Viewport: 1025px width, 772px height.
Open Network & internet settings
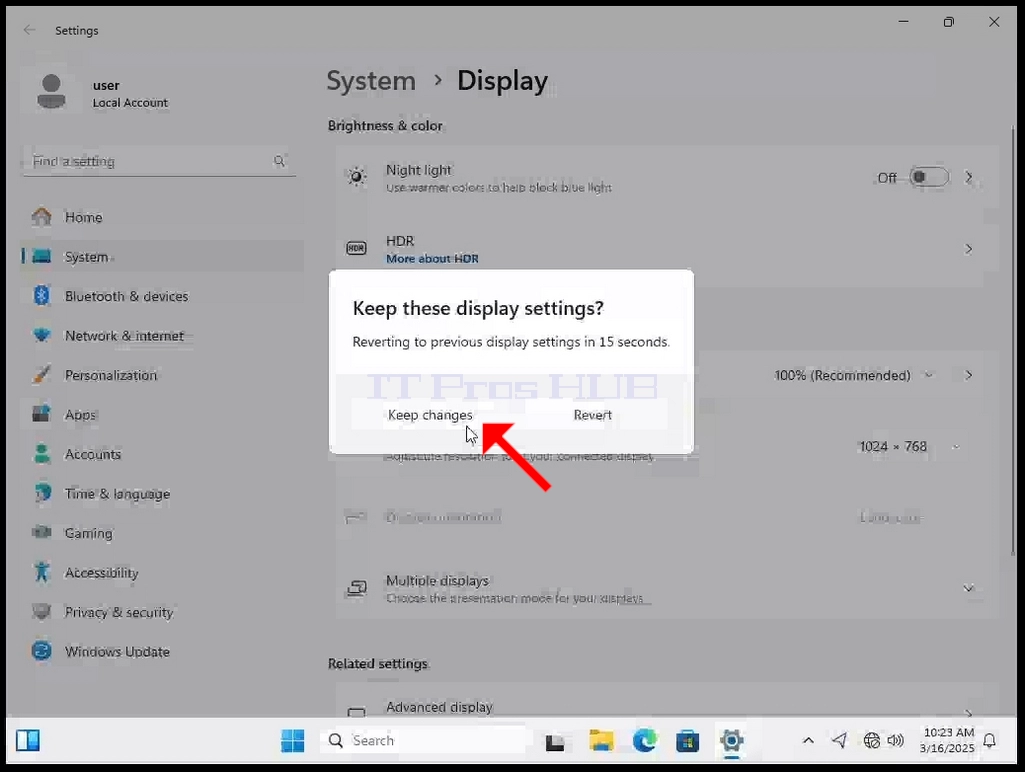point(163,336)
